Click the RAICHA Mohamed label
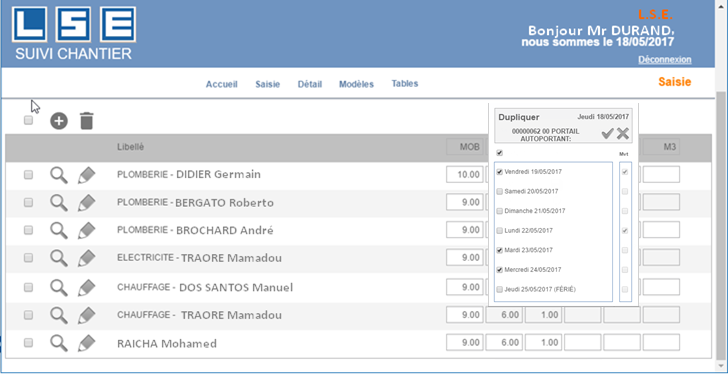Viewport: 728px width, 377px height. coord(167,344)
